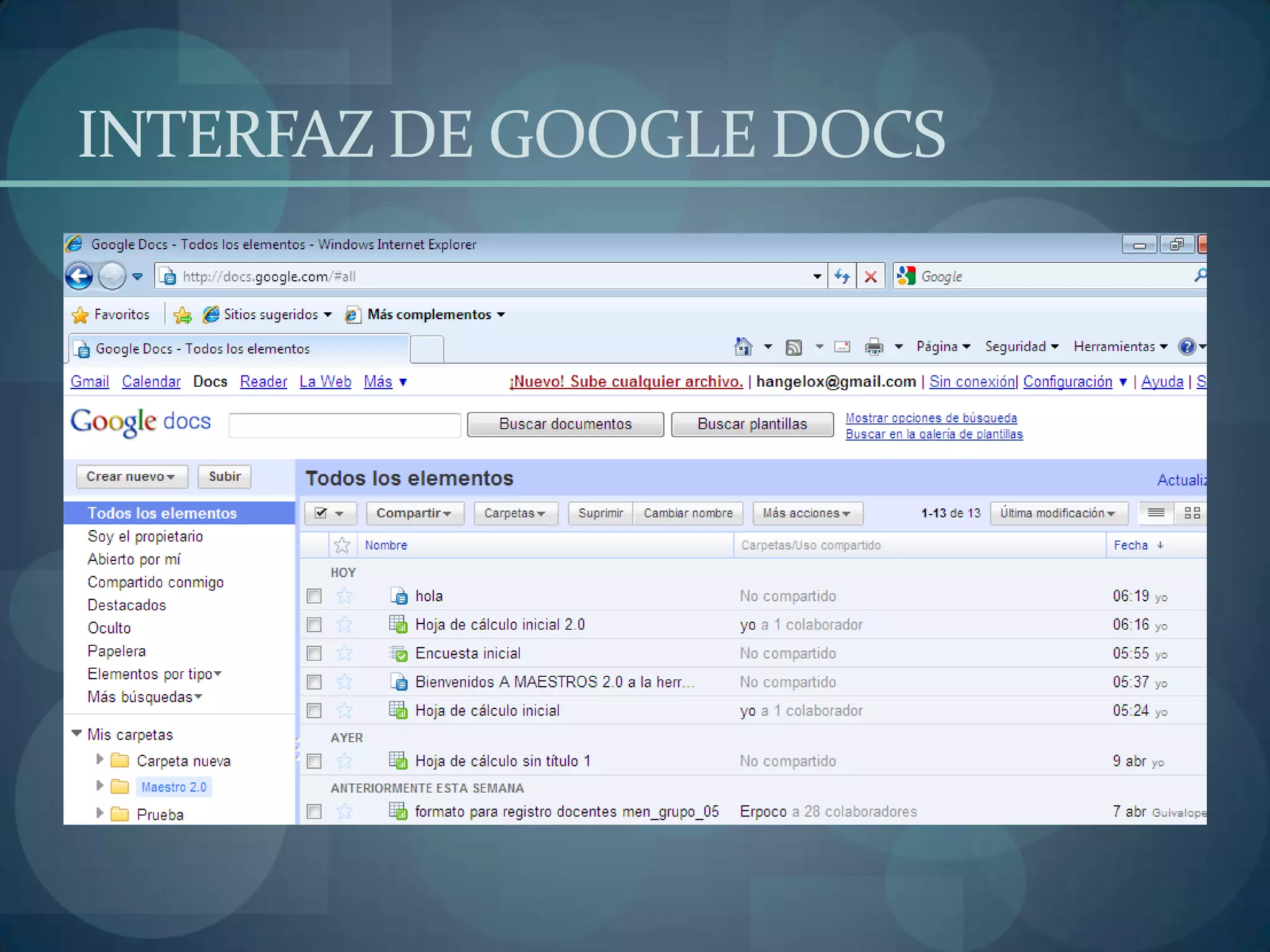Open the 'Gmail' link

90,382
